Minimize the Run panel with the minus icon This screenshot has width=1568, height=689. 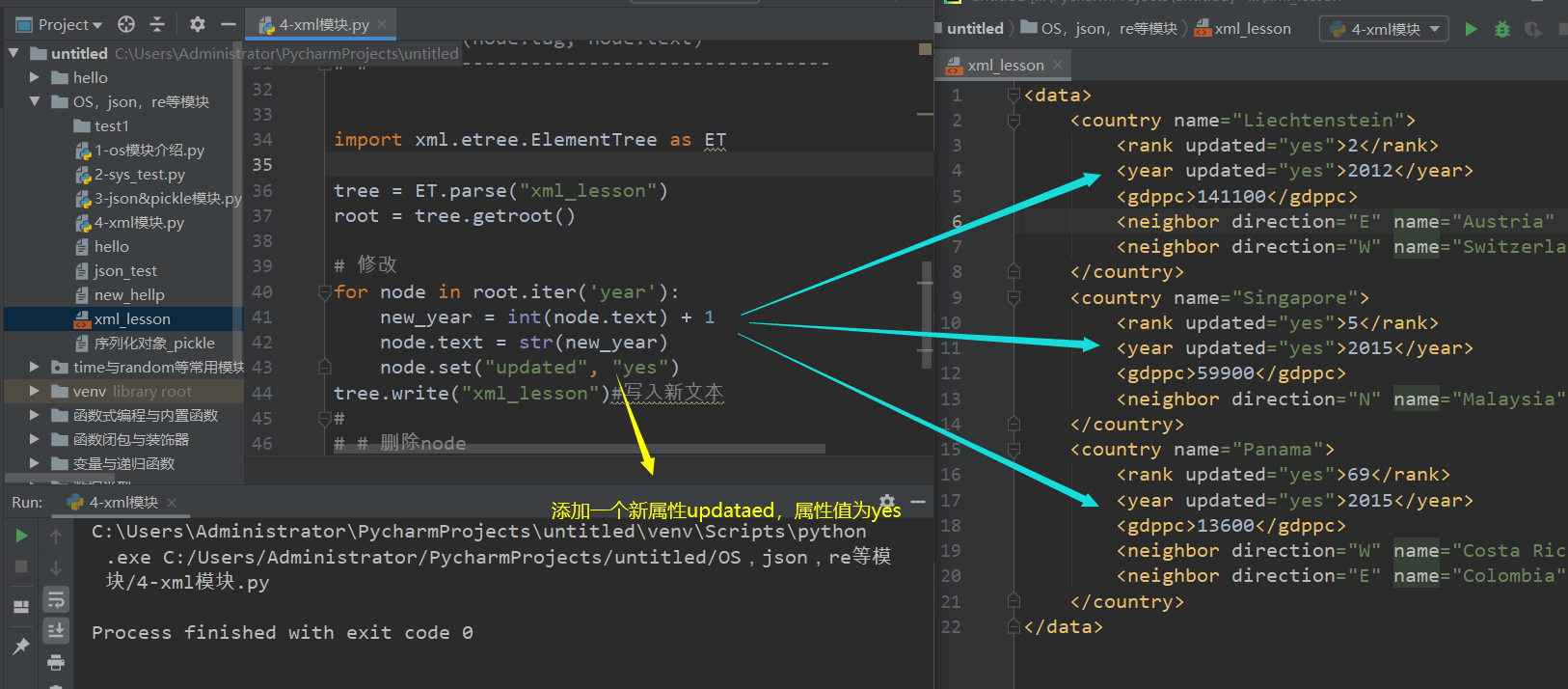tap(918, 502)
